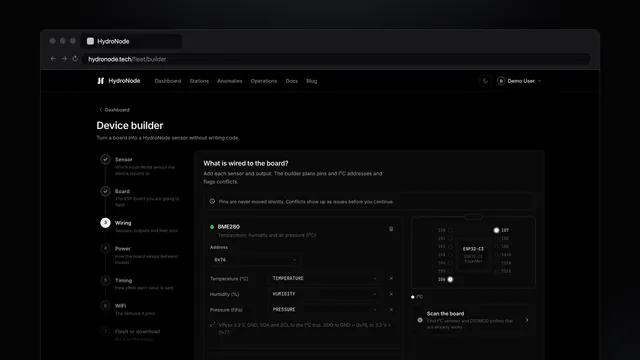Select pin IO0 on board diagram
640x360 pixels.
point(450,230)
